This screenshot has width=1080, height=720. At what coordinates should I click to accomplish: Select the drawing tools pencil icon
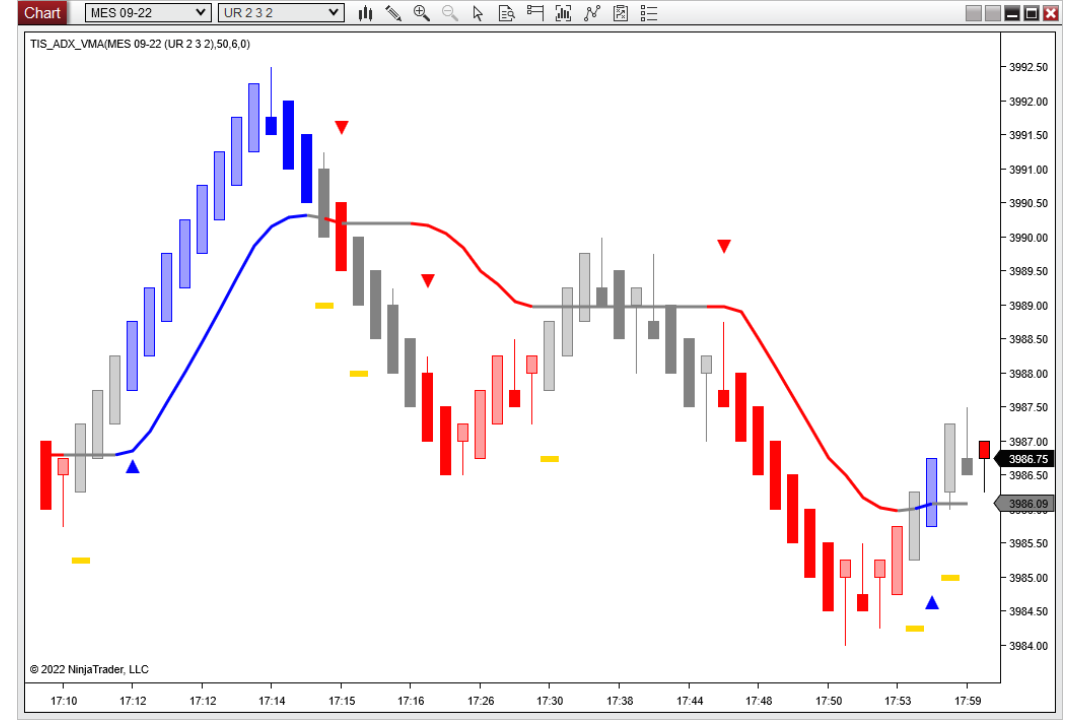[x=393, y=13]
